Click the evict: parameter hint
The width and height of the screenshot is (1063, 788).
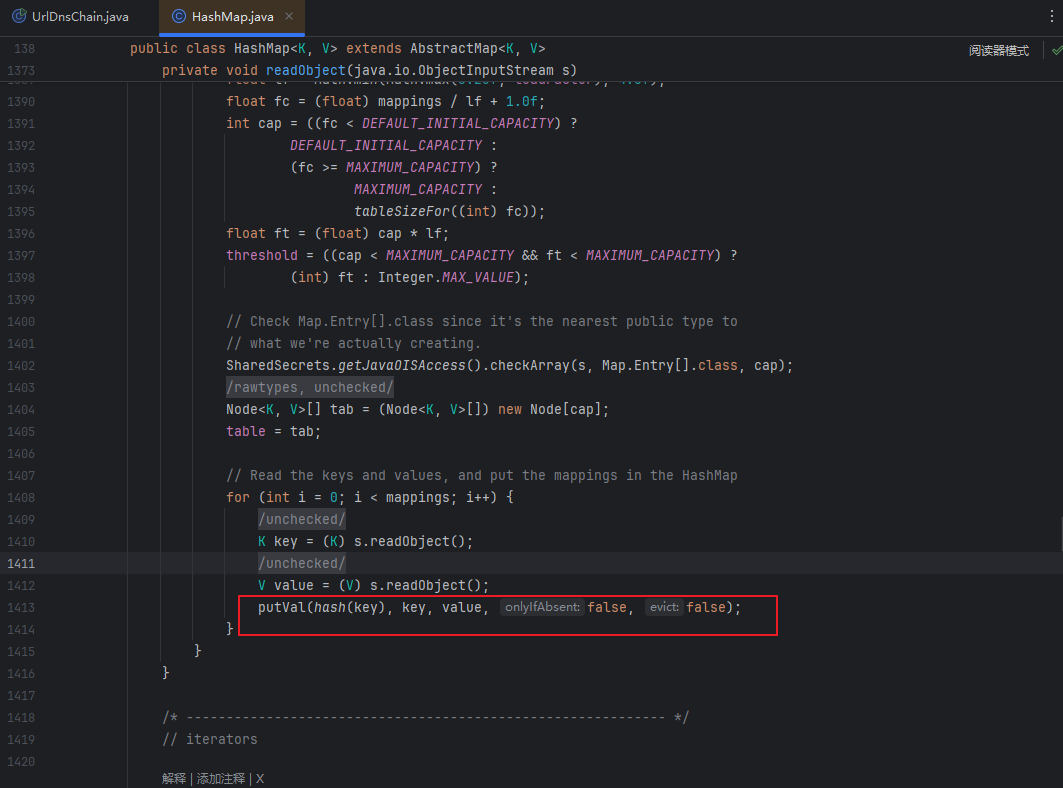pyautogui.click(x=664, y=607)
